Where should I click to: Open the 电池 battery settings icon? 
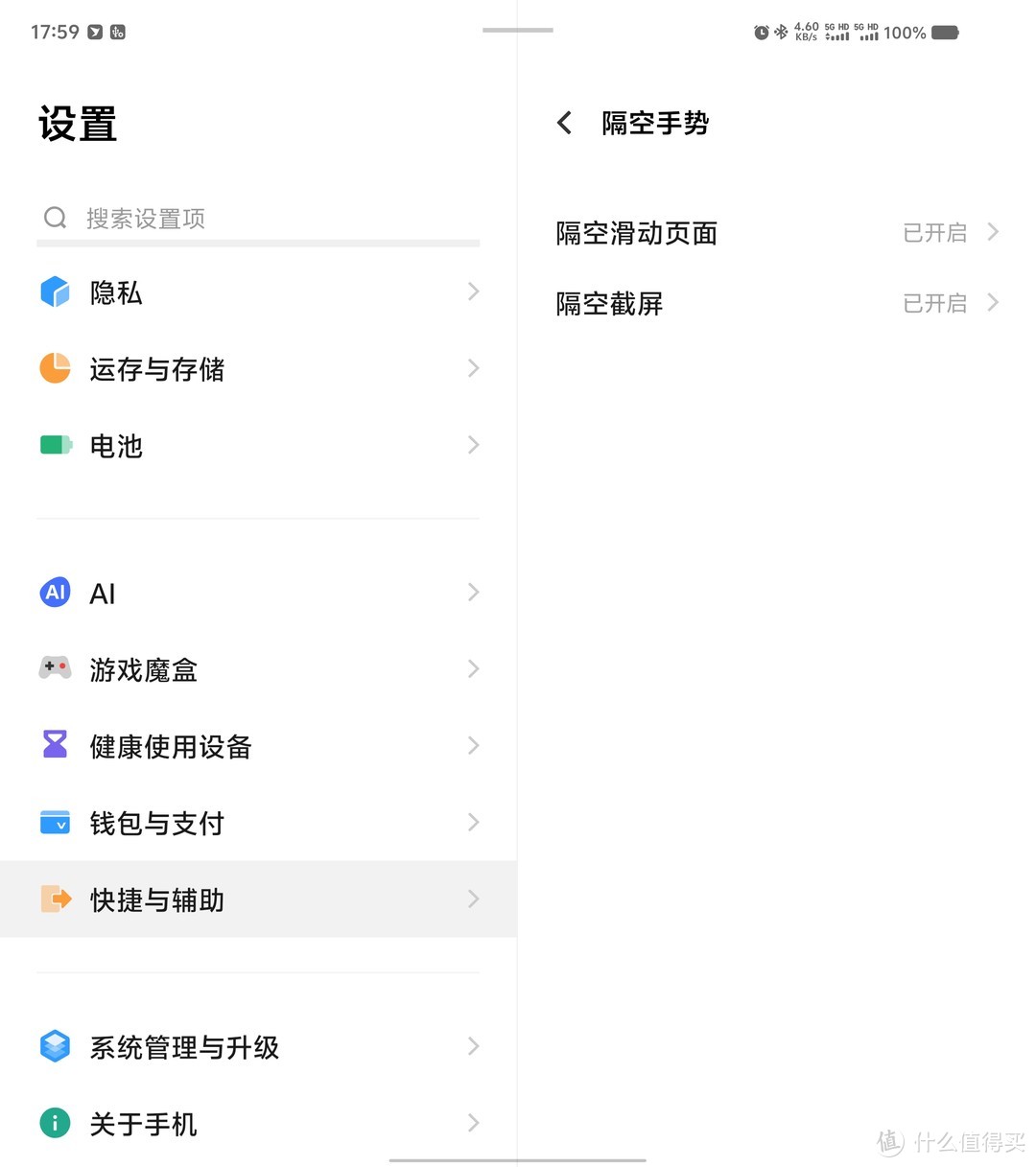[55, 445]
